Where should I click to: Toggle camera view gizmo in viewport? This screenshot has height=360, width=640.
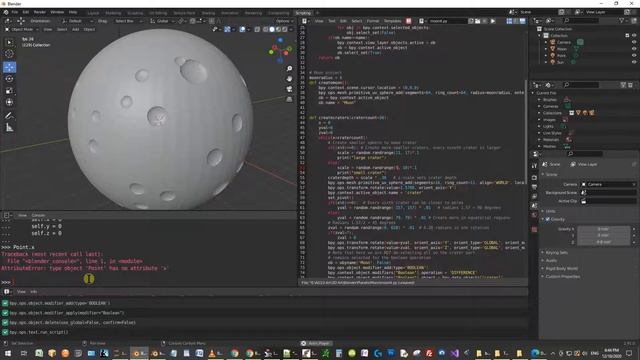click(x=289, y=89)
